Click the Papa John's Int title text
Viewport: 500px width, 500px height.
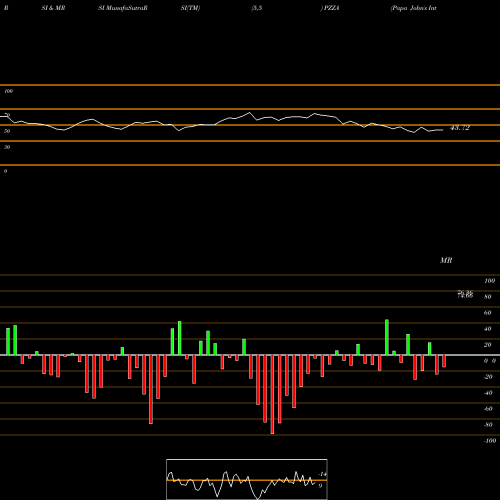(413, 8)
